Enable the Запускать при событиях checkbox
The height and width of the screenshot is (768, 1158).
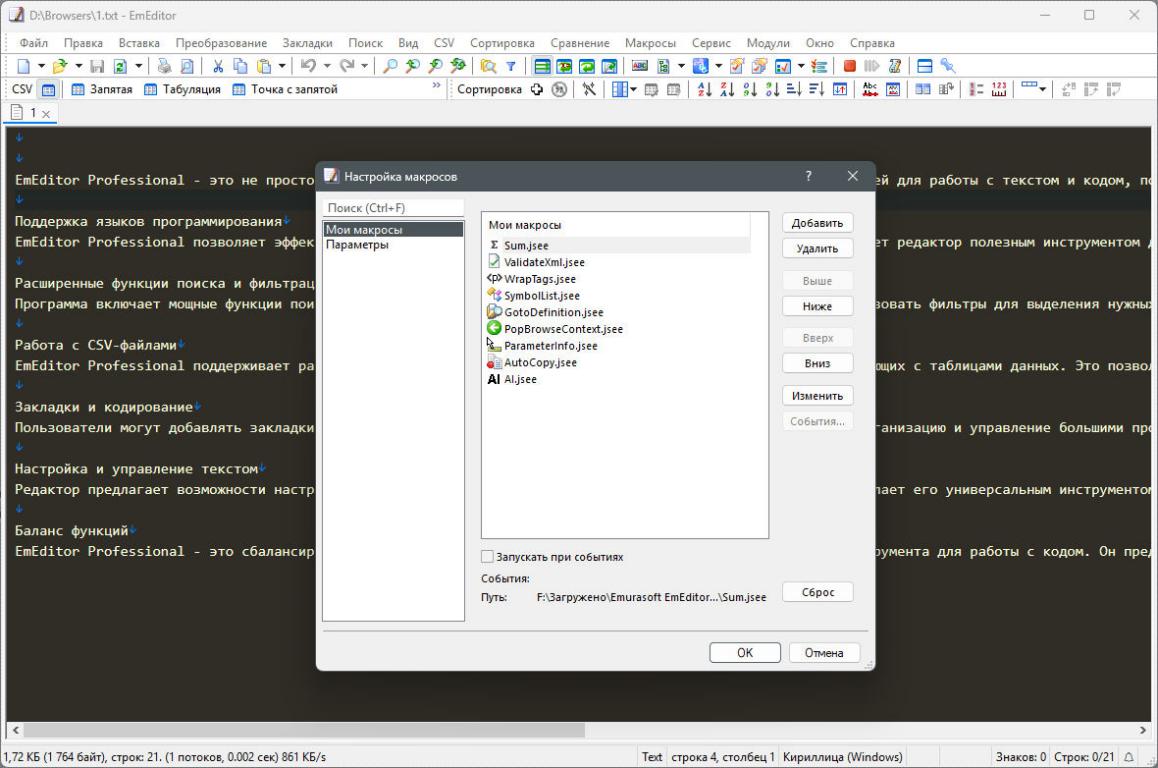point(488,557)
